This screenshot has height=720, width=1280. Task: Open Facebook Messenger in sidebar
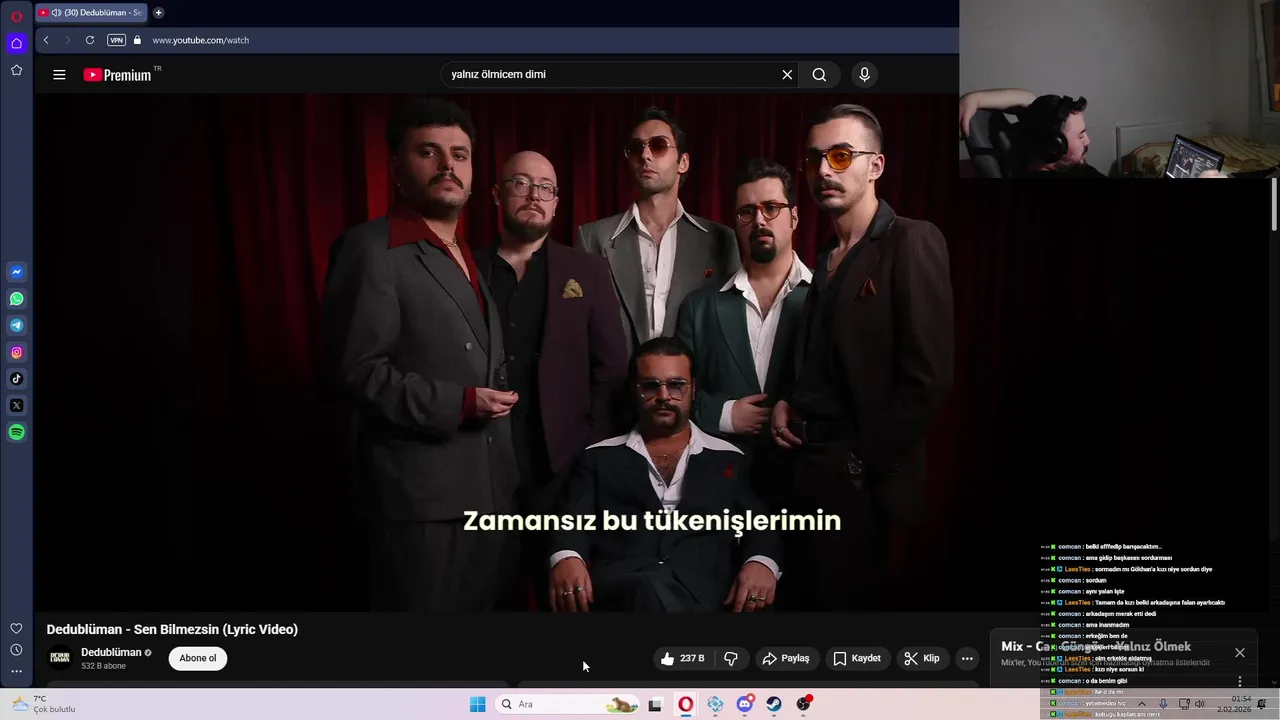(16, 272)
